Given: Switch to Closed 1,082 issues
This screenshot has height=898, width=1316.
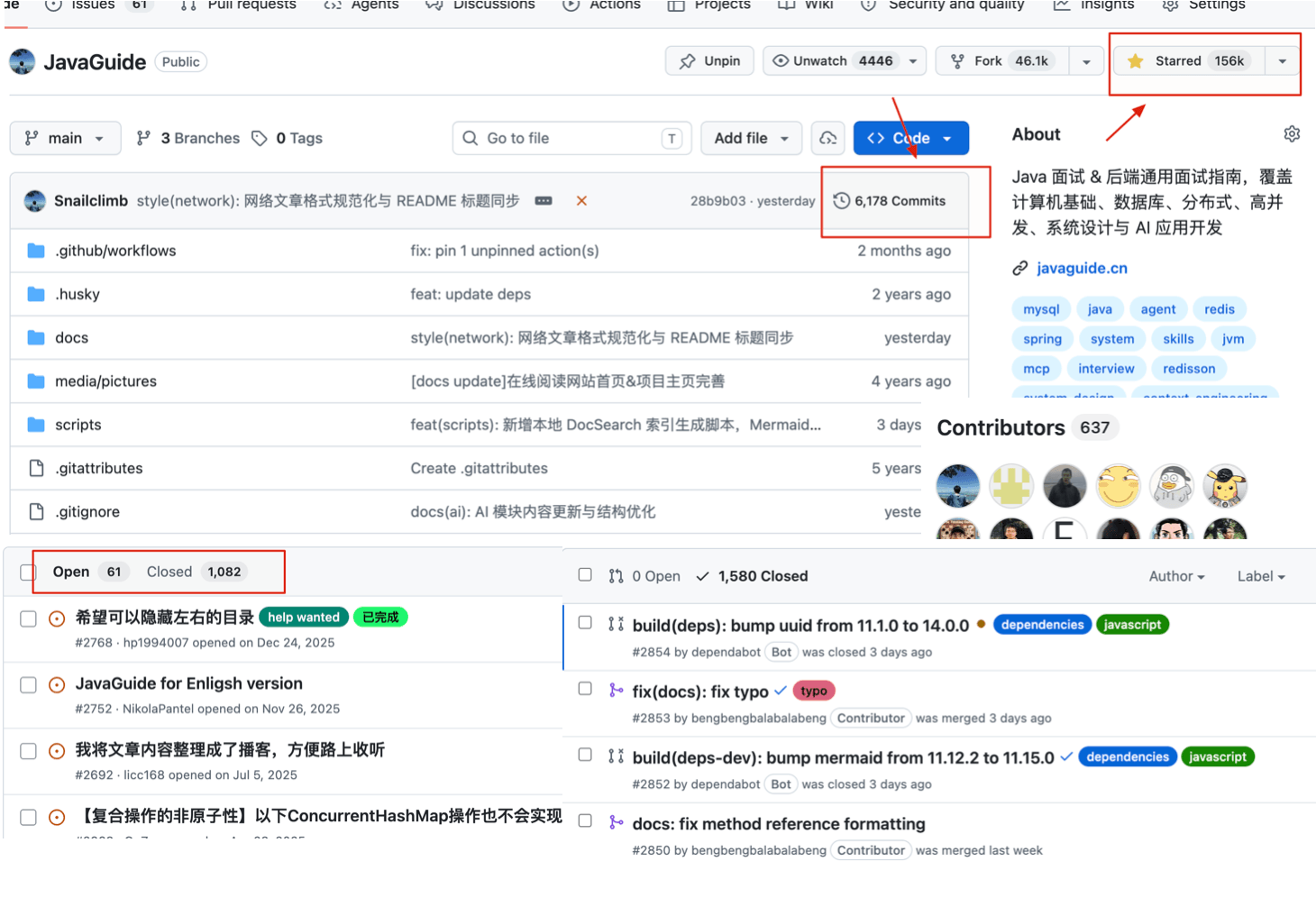Looking at the screenshot, I should coord(195,572).
